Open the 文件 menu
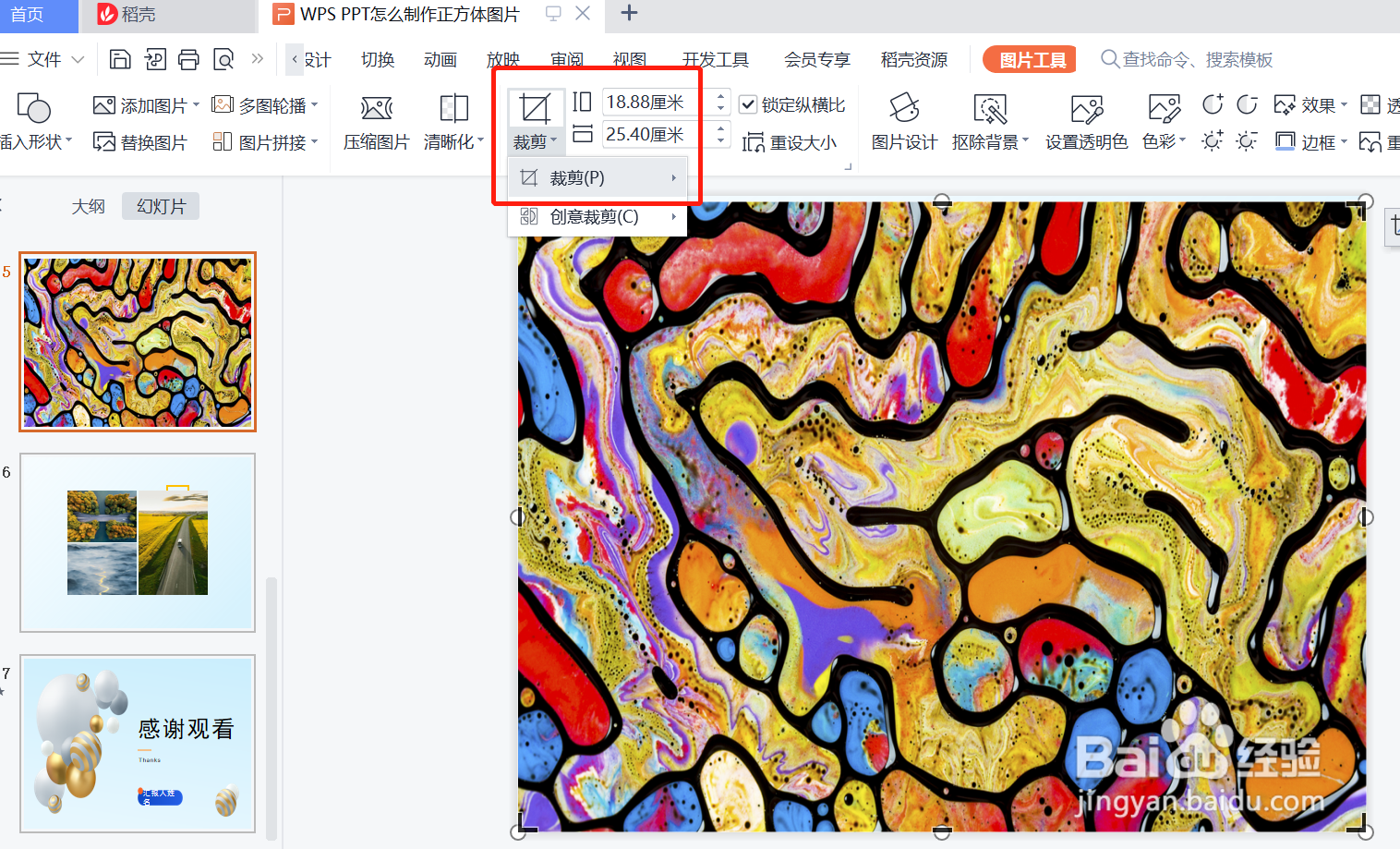1400x849 pixels. [44, 60]
